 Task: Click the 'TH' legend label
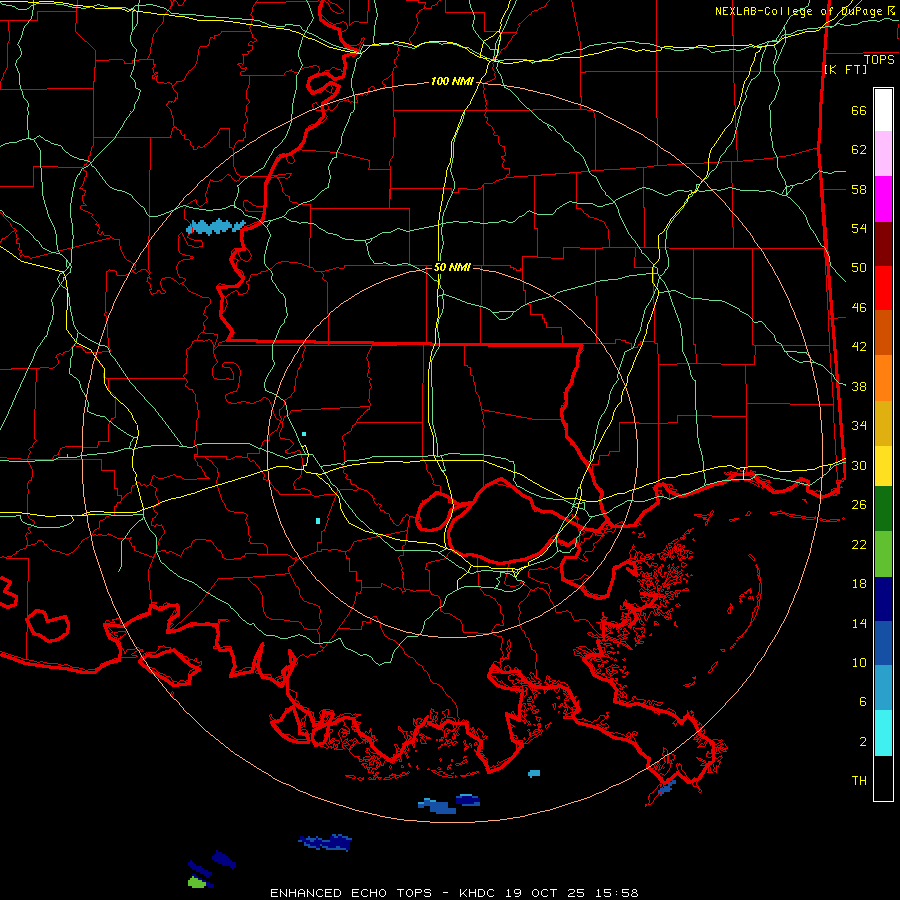[859, 780]
